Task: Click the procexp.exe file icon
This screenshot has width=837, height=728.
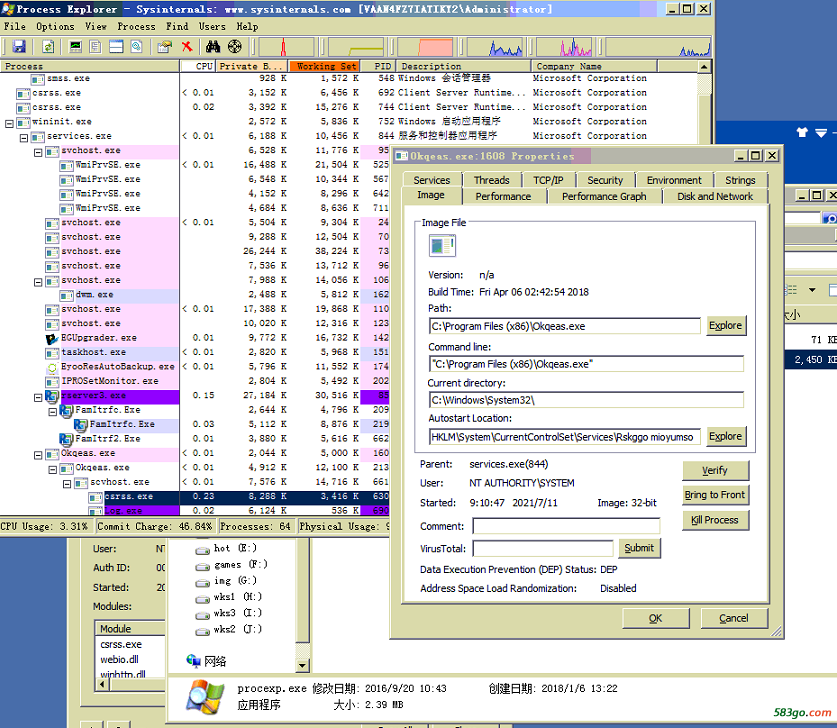Action: [205, 697]
